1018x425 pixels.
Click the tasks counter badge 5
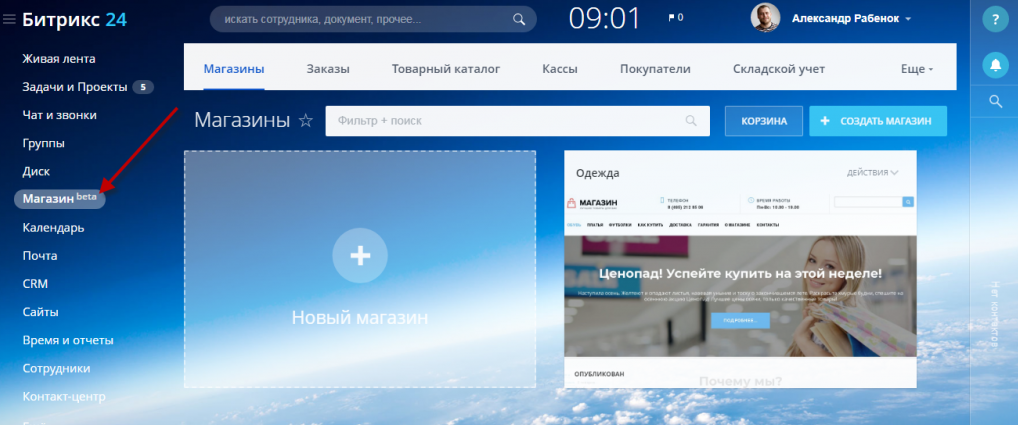pyautogui.click(x=143, y=87)
